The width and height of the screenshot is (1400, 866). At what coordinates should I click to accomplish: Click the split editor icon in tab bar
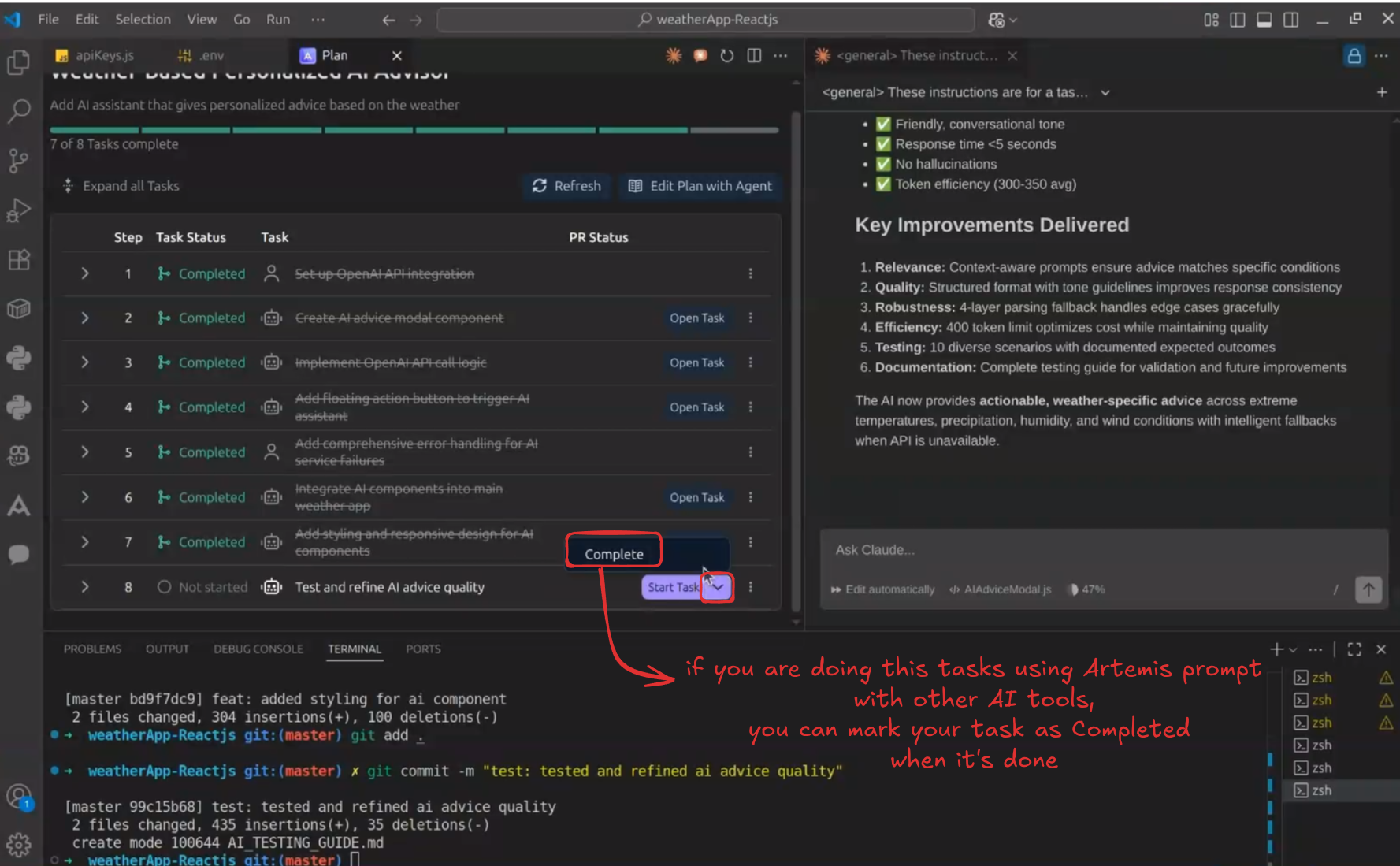(x=754, y=55)
